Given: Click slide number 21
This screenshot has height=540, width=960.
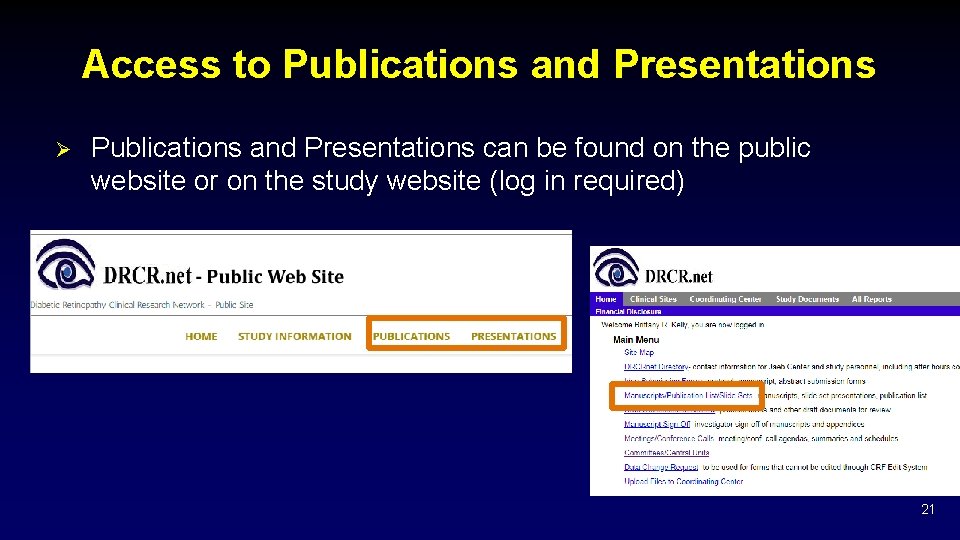Looking at the screenshot, I should 928,509.
